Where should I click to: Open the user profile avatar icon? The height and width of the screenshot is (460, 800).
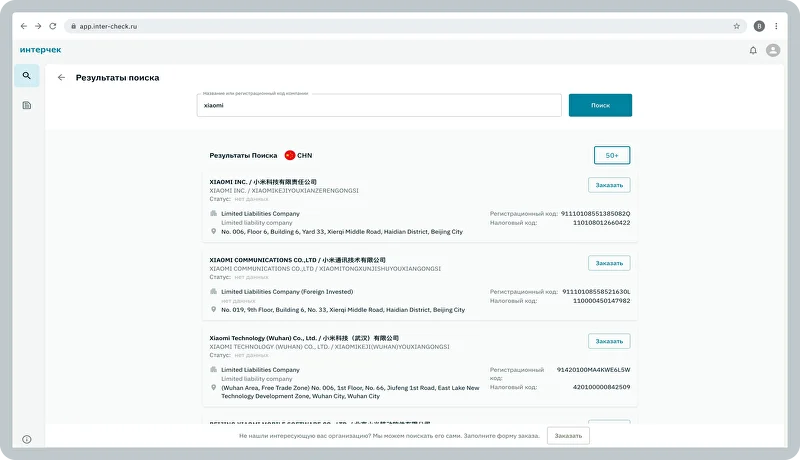773,50
